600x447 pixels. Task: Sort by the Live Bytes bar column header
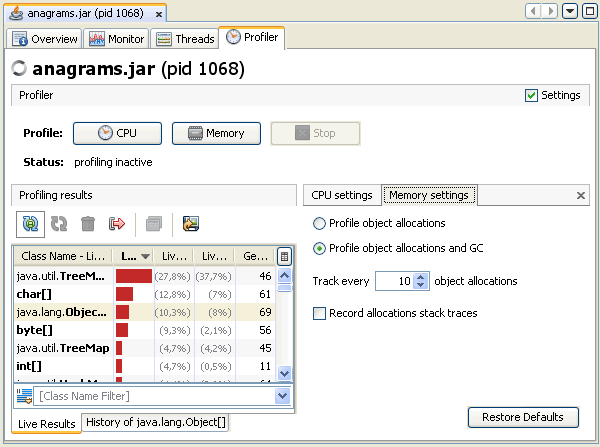131,256
